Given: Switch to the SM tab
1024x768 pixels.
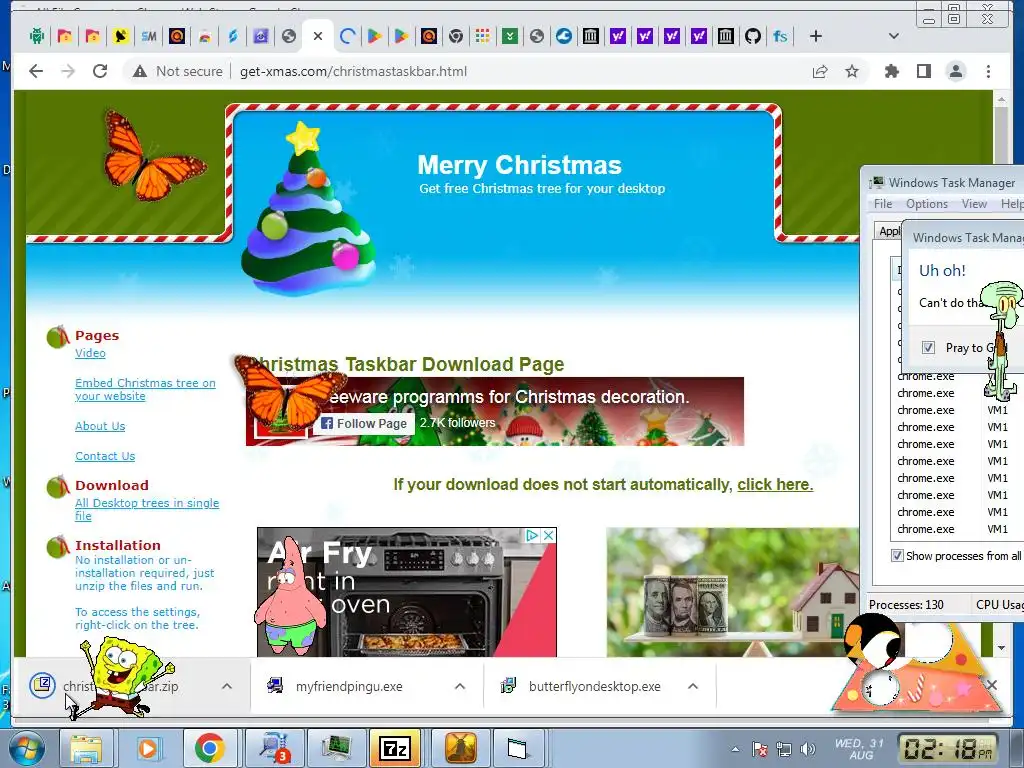Looking at the screenshot, I should 148,36.
